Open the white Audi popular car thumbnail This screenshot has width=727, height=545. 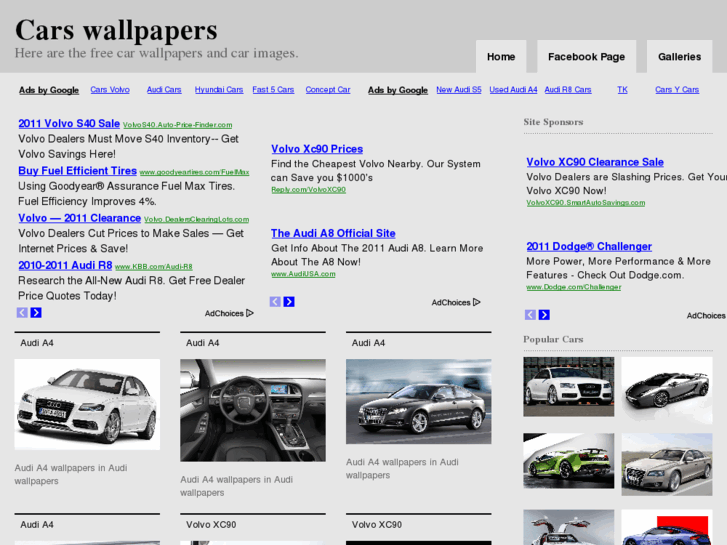569,387
